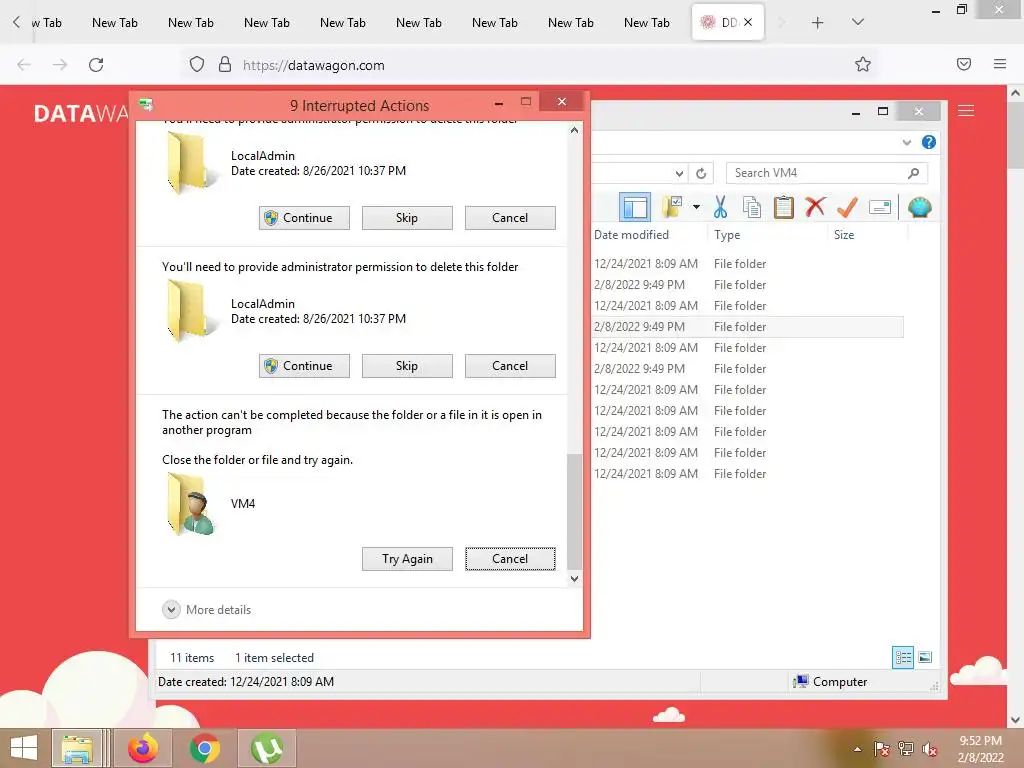This screenshot has height=768, width=1024.
Task: Click Skip in the fully visible LocalAdmin prompt
Action: [407, 366]
